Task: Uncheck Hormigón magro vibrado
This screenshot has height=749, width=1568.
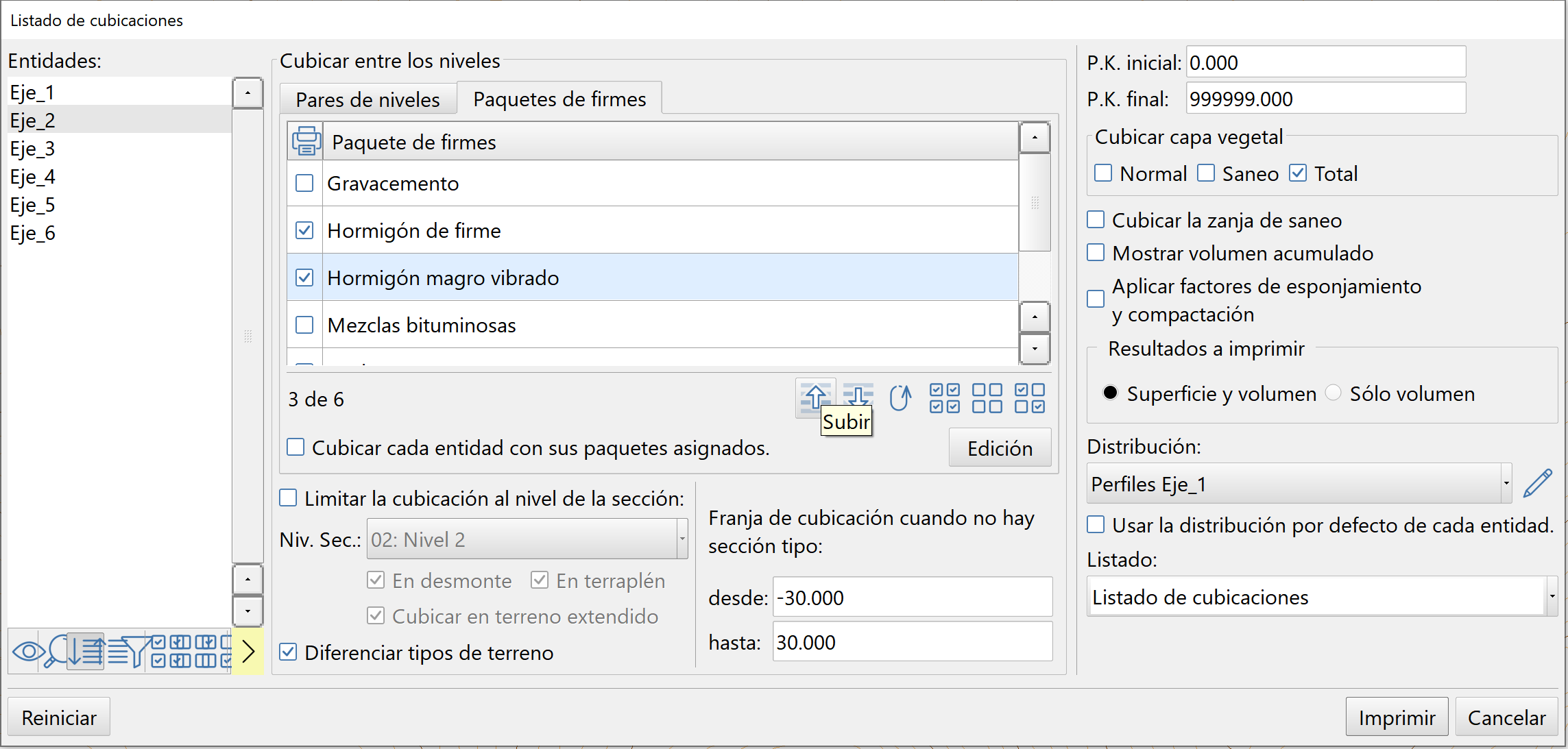Action: pyautogui.click(x=304, y=278)
